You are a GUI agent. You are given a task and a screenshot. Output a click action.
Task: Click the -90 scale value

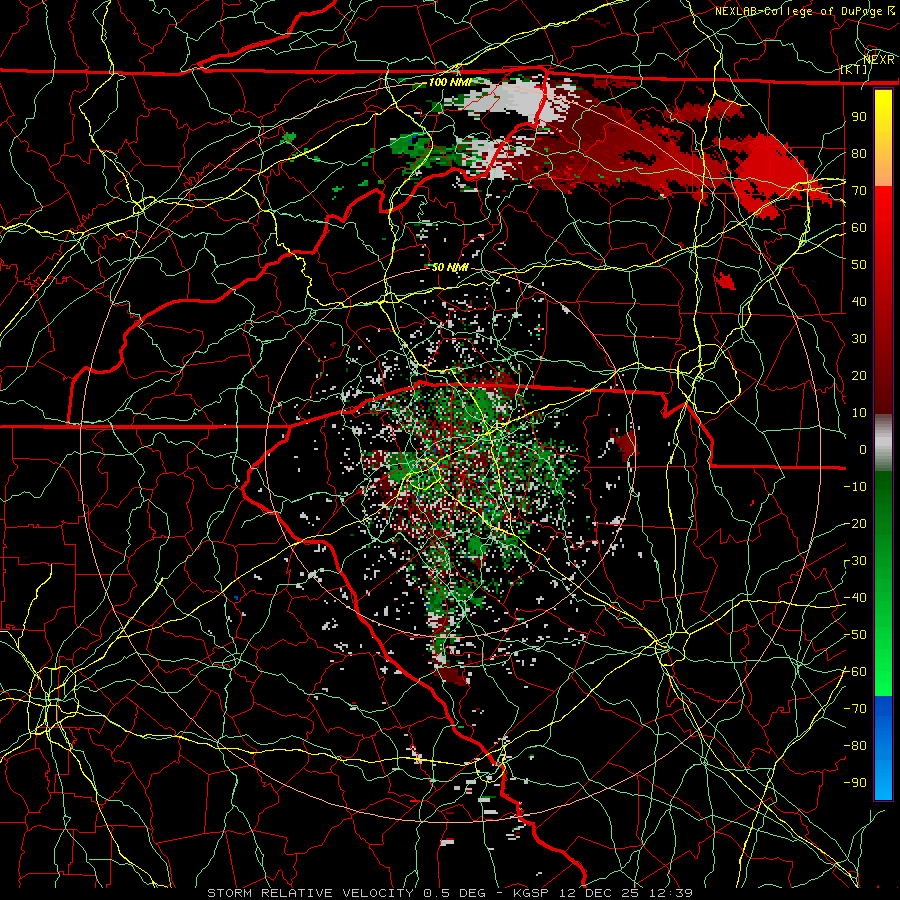855,783
